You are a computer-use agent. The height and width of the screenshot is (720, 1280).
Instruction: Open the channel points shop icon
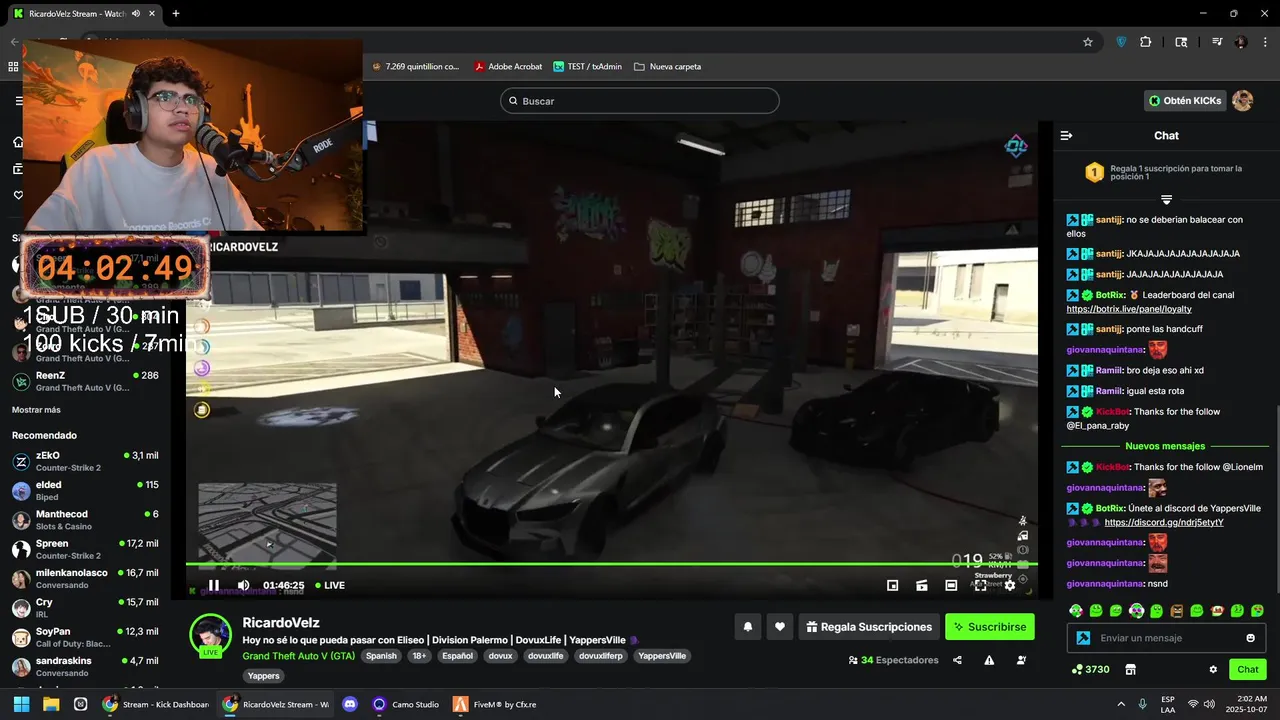pyautogui.click(x=1131, y=669)
